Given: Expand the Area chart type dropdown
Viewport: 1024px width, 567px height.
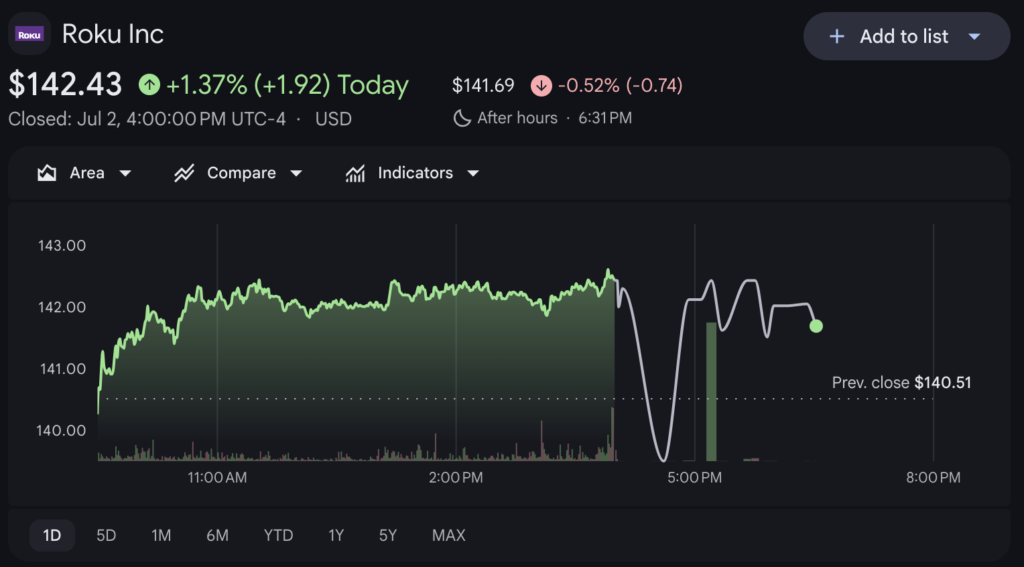Looking at the screenshot, I should pyautogui.click(x=125, y=173).
